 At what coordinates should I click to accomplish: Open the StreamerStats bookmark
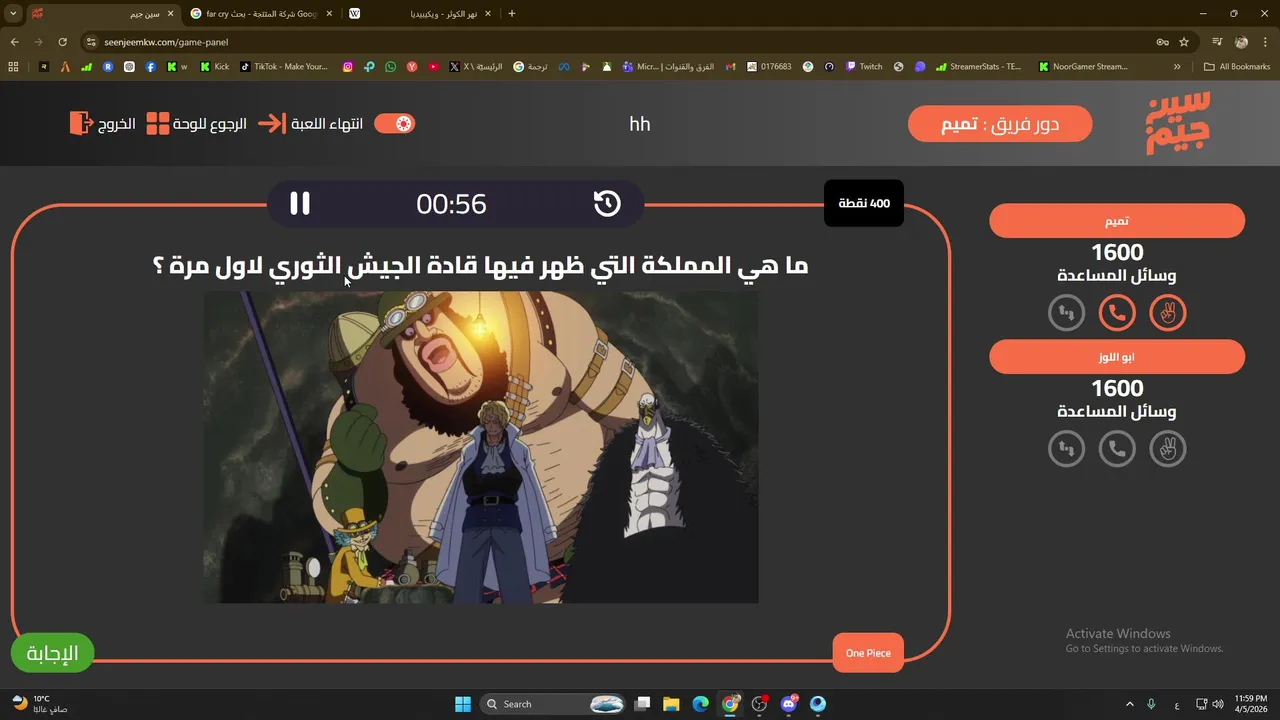click(x=979, y=67)
